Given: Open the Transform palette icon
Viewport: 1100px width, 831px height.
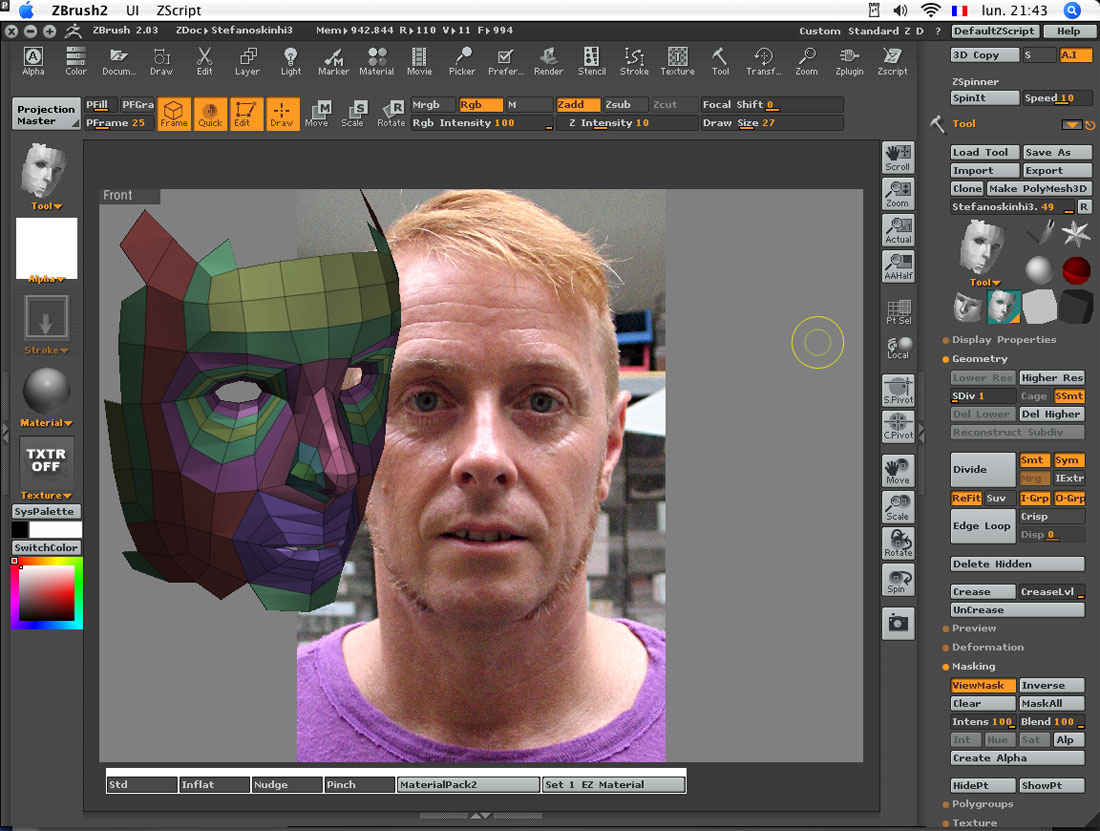Looking at the screenshot, I should [x=763, y=61].
